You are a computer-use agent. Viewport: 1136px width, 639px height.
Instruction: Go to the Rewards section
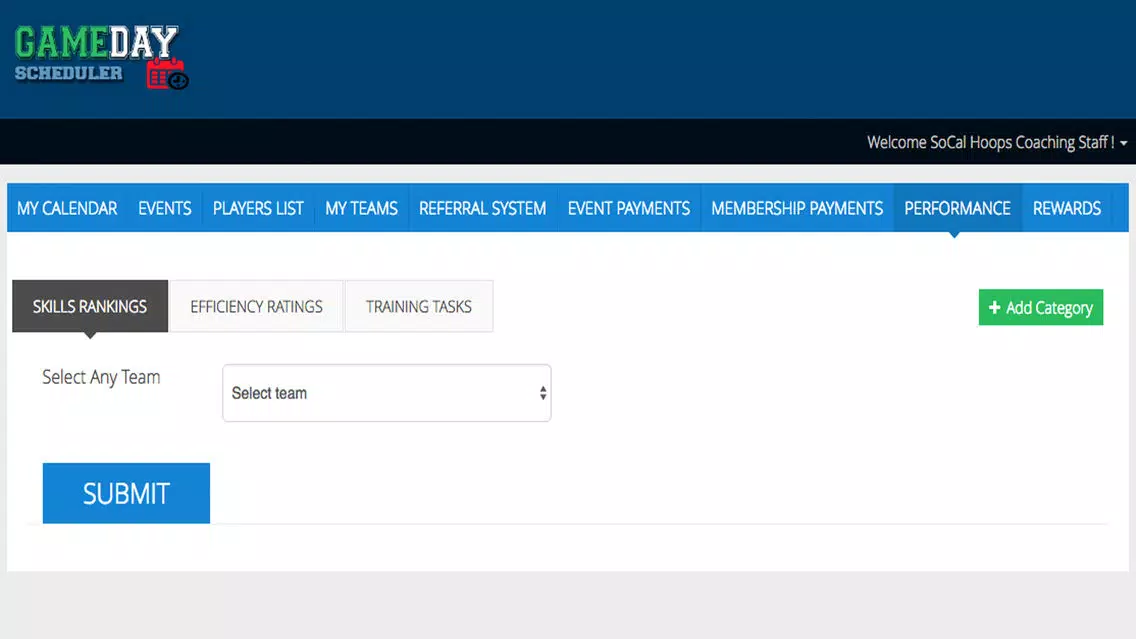coord(1067,209)
